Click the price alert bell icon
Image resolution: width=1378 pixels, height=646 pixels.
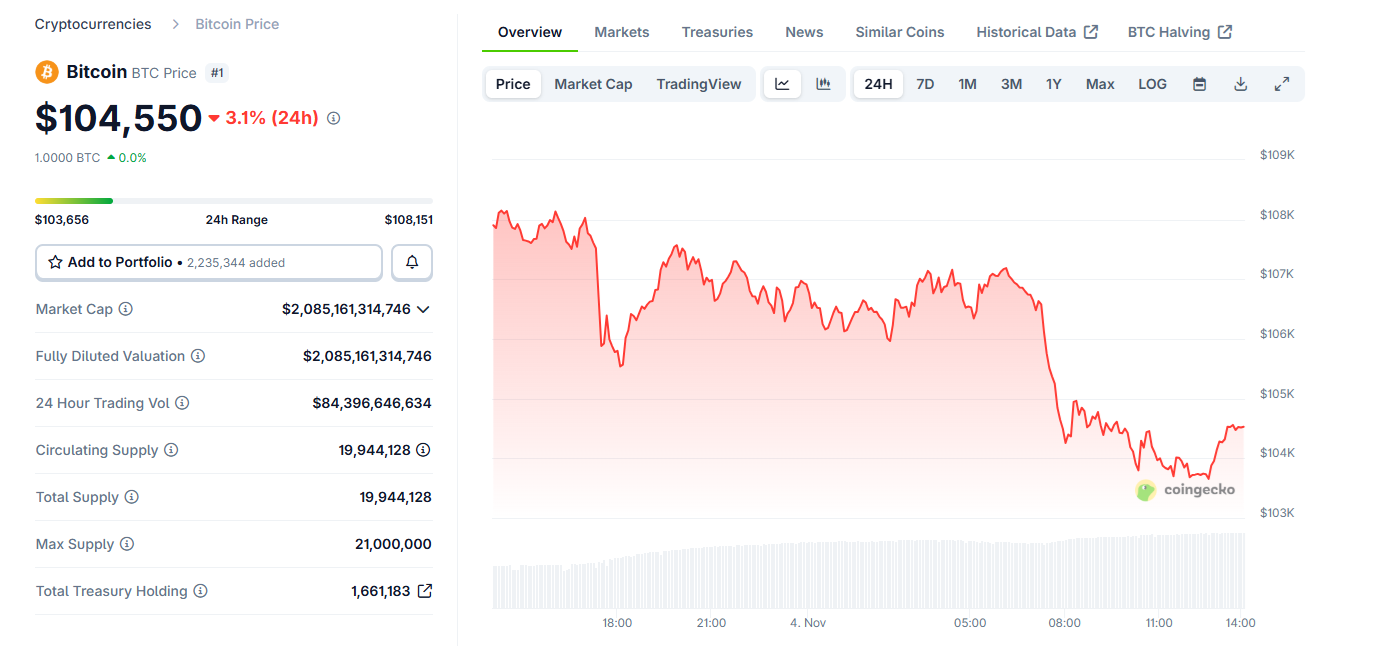pos(411,262)
